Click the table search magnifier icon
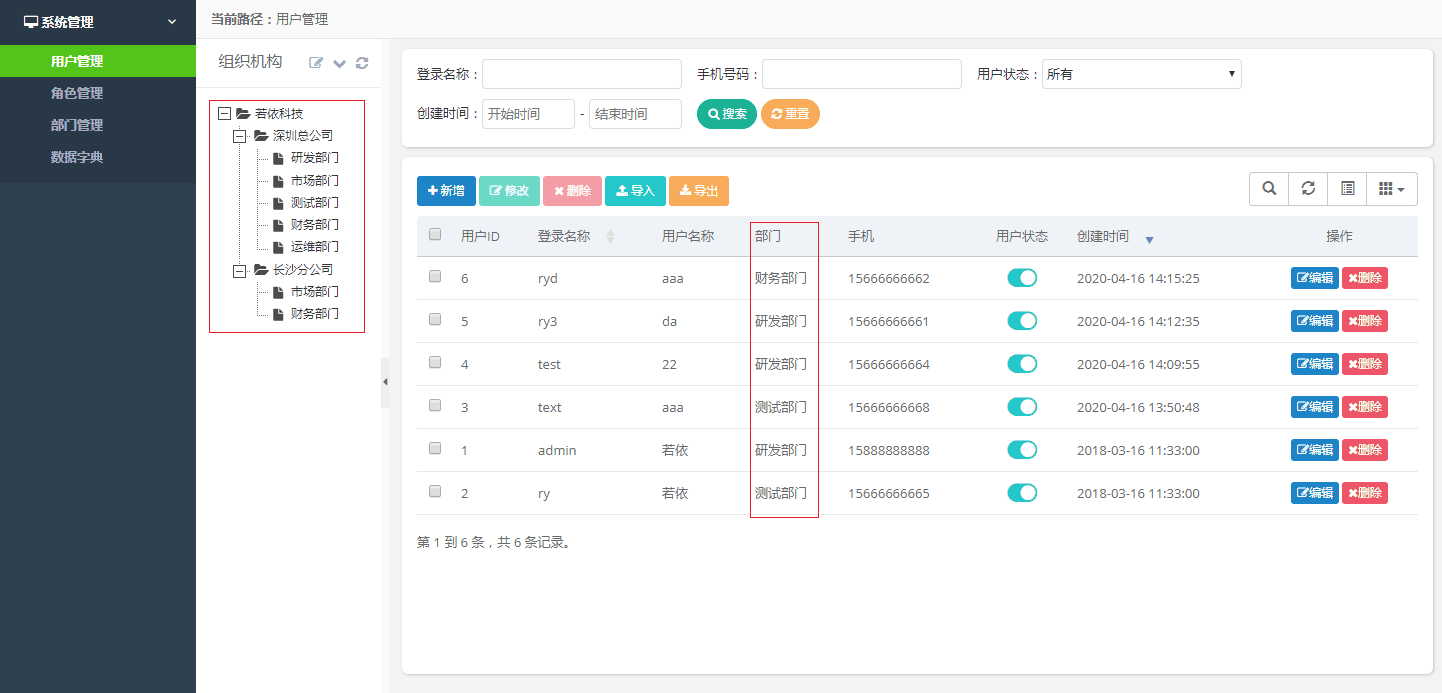The image size is (1442, 693). (x=1269, y=188)
